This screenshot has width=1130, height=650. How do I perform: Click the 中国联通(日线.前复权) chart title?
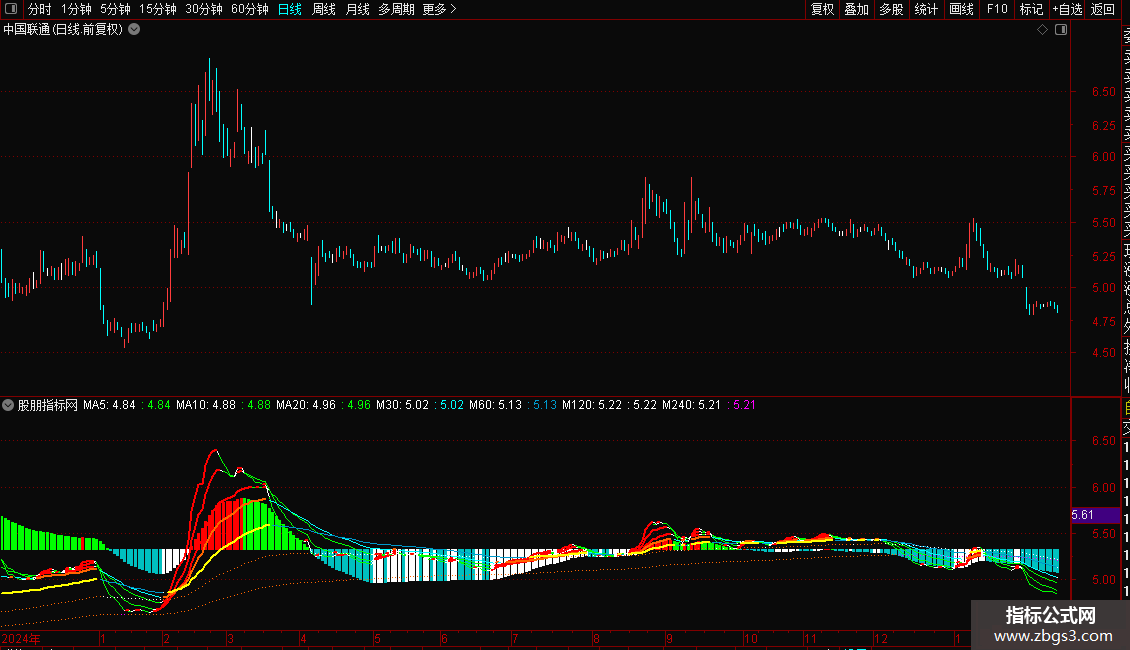pyautogui.click(x=63, y=30)
